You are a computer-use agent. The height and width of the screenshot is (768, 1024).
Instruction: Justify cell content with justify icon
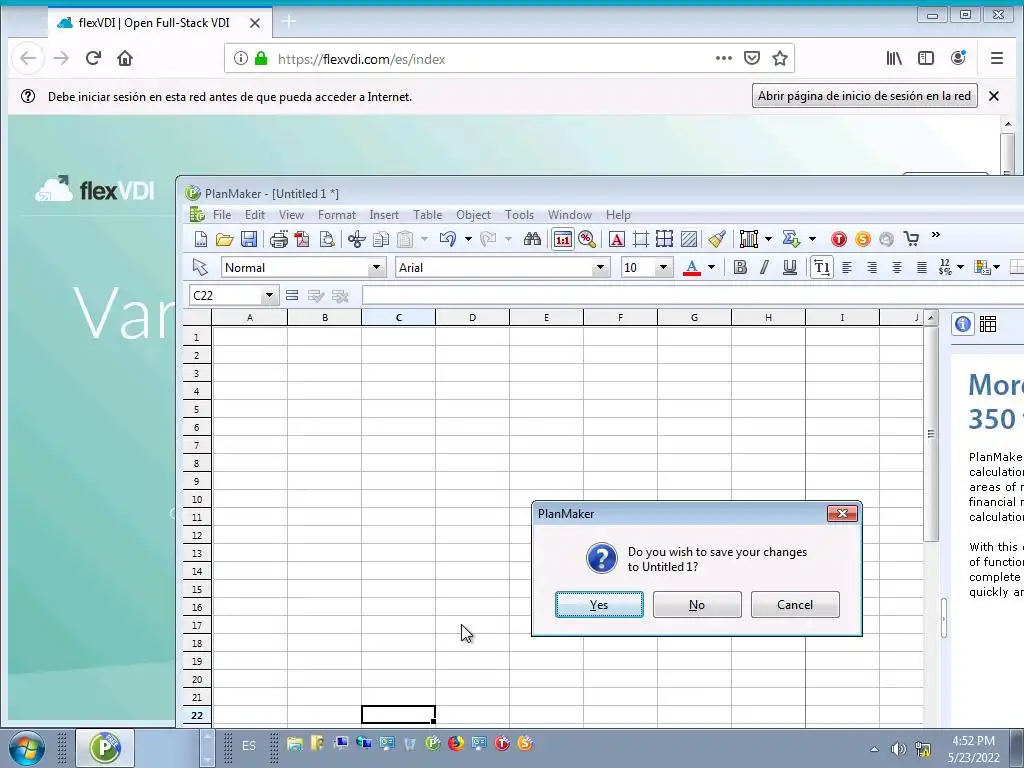point(921,267)
